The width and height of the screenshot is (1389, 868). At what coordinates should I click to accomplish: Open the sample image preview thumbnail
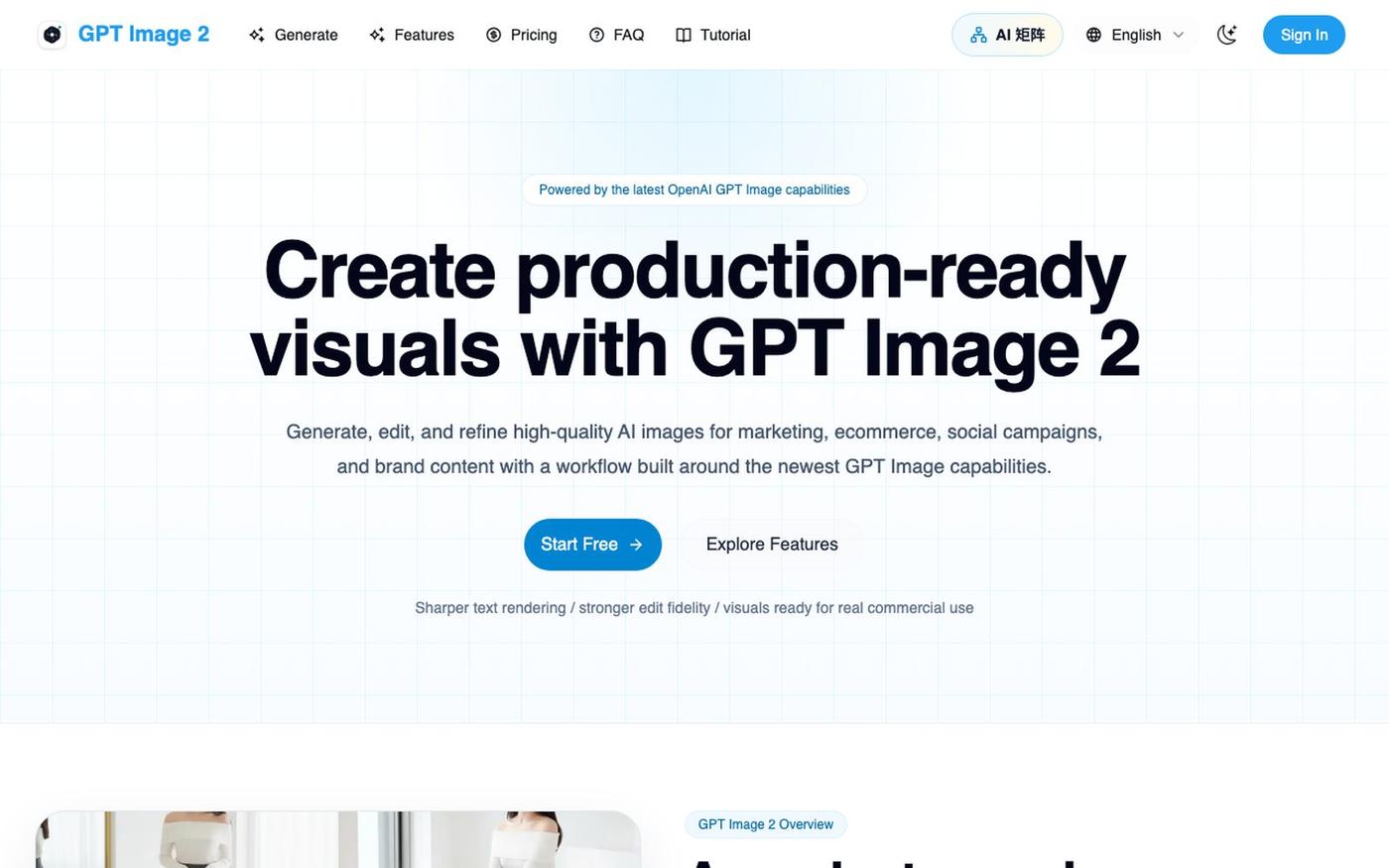tap(338, 839)
